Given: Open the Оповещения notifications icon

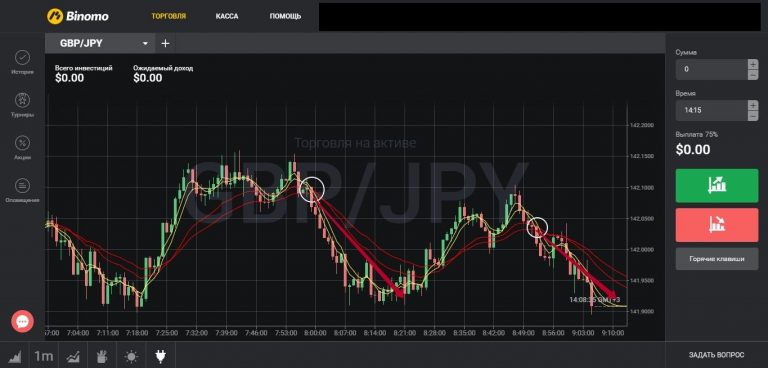Looking at the screenshot, I should point(22,186).
